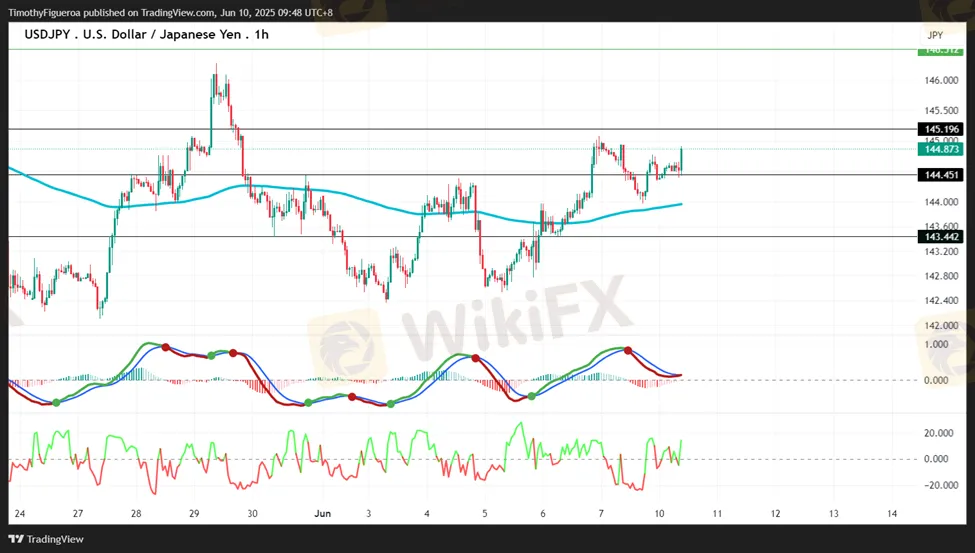The image size is (975, 553).
Task: Click the TimothyFigueroa published on TradingView.com caption
Action: click(170, 12)
